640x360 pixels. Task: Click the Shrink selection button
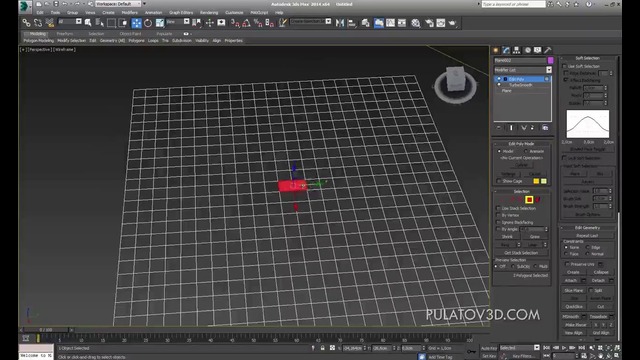tap(507, 237)
